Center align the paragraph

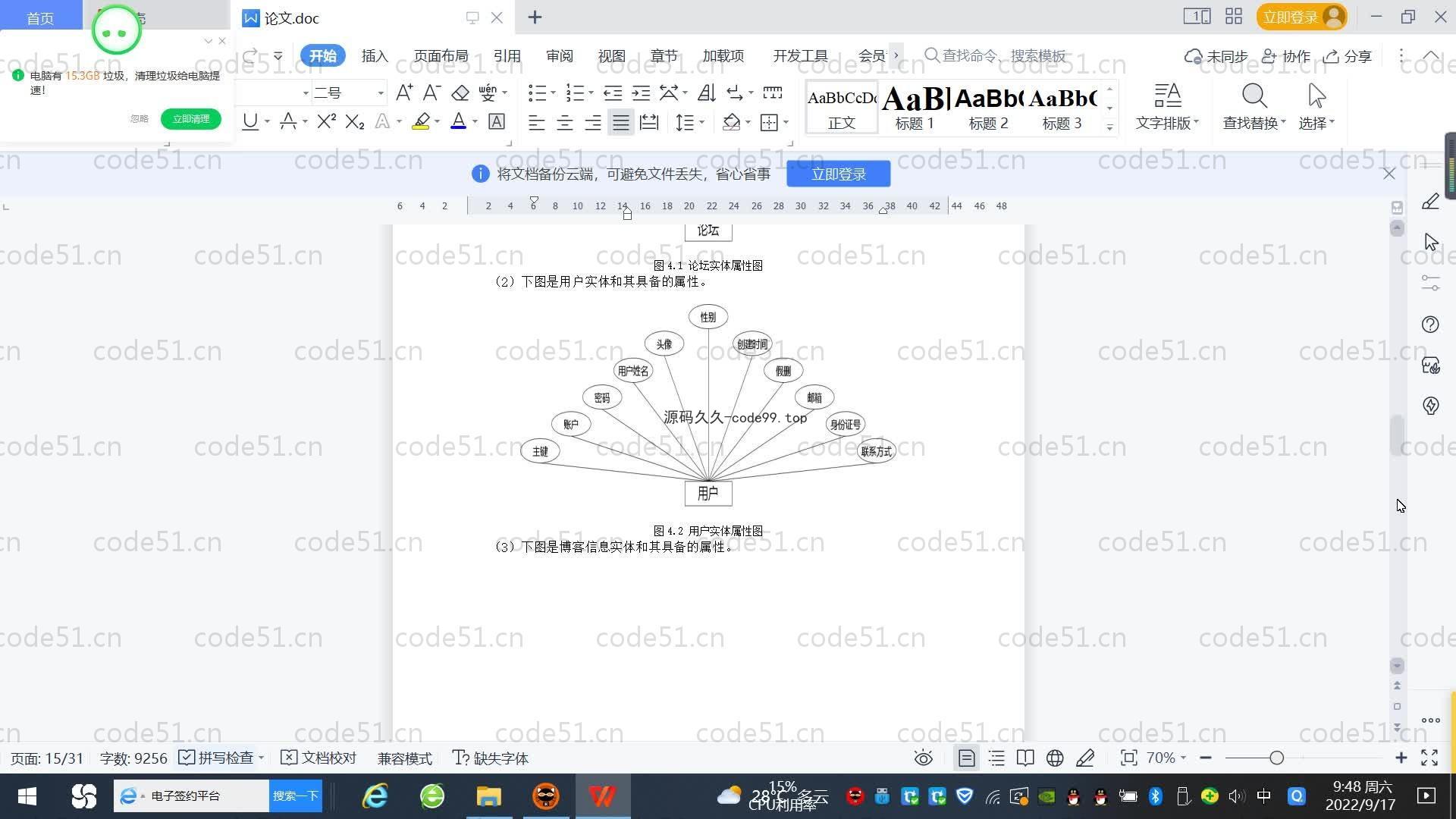[564, 122]
